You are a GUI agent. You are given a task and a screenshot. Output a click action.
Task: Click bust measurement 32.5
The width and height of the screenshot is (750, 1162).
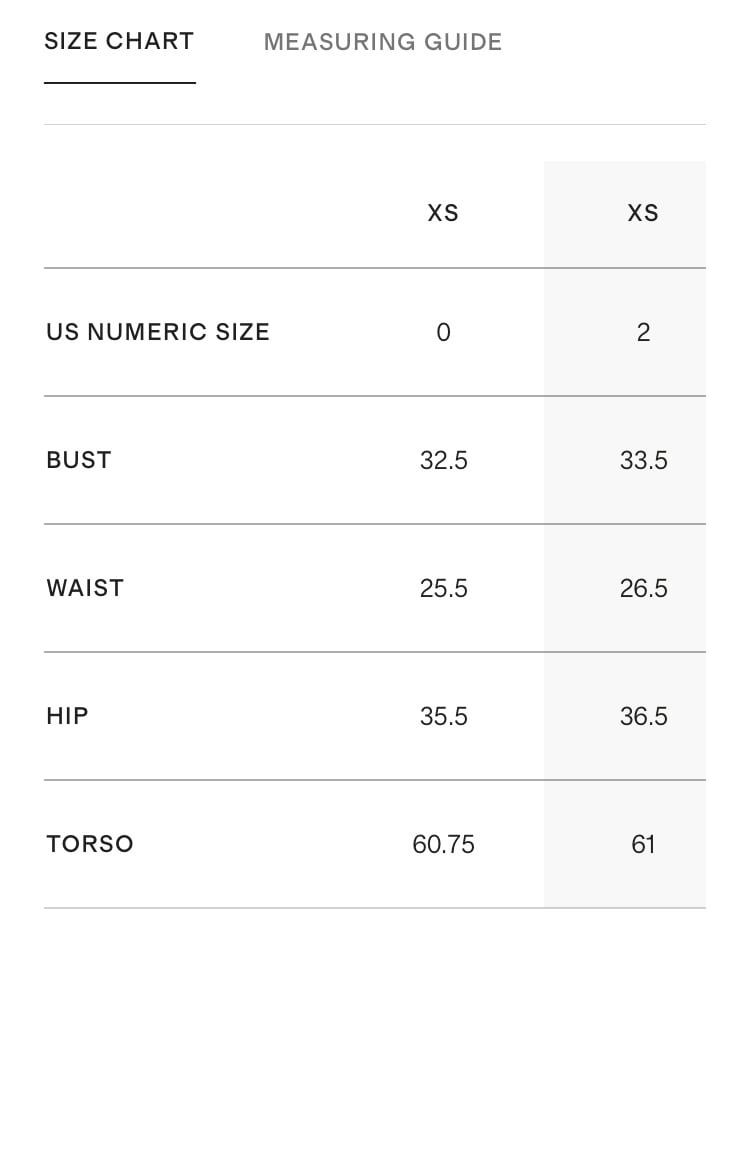pyautogui.click(x=443, y=460)
